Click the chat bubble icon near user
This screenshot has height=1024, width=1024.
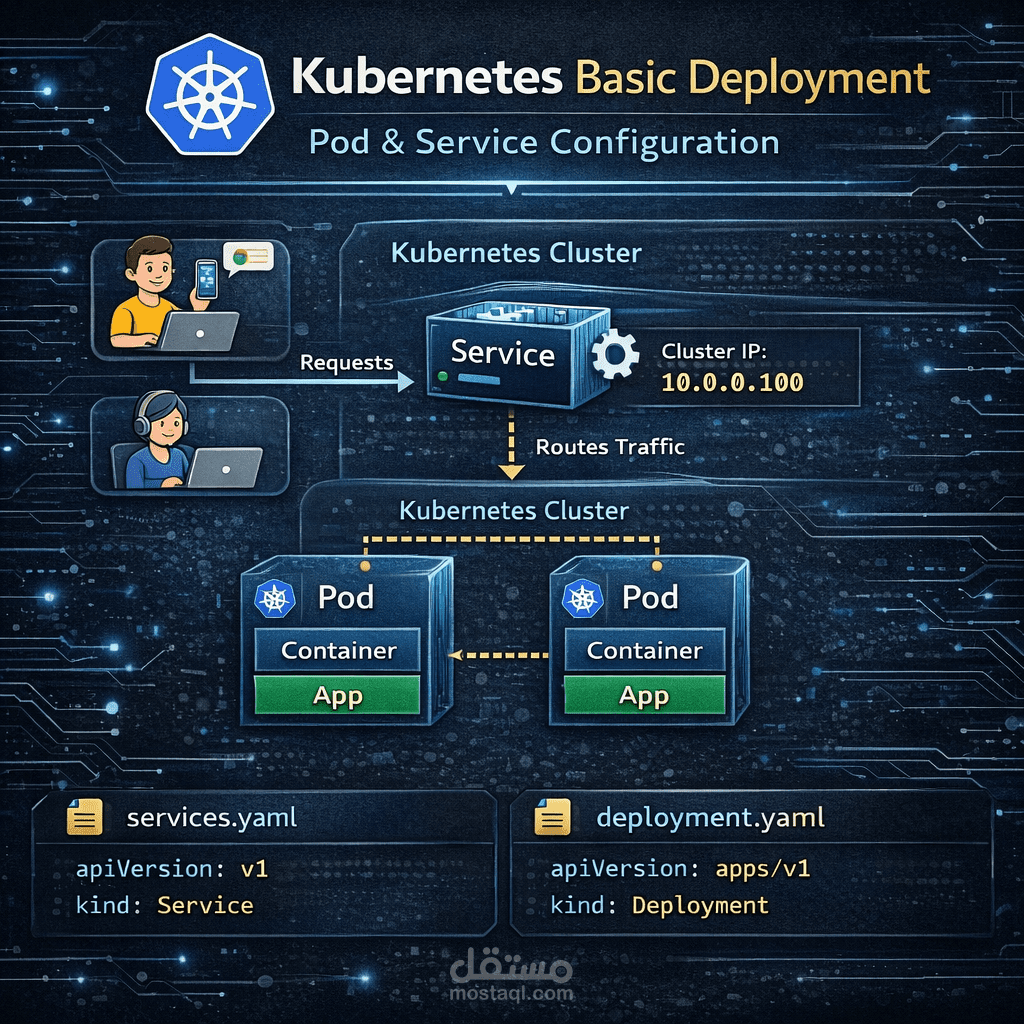click(x=248, y=258)
